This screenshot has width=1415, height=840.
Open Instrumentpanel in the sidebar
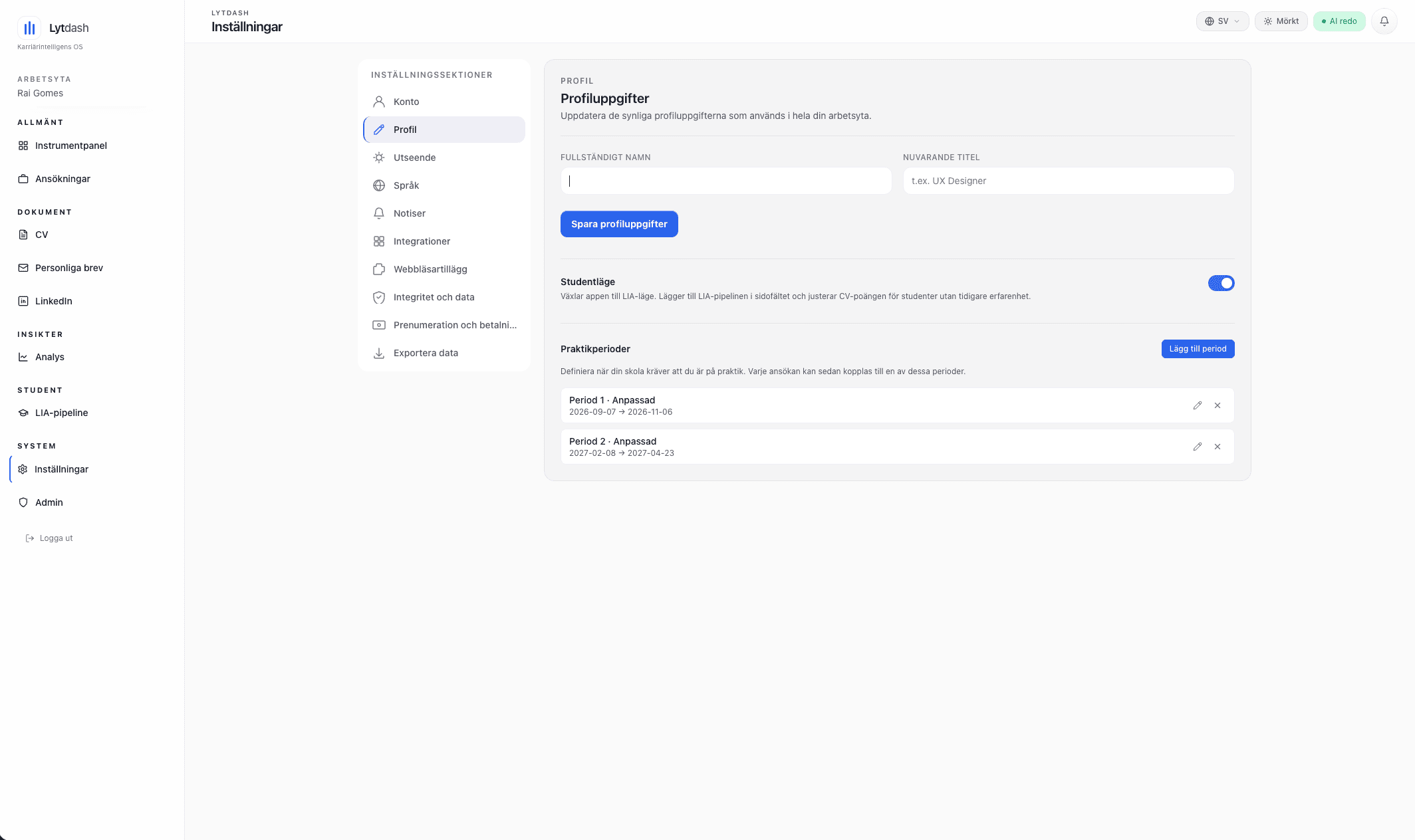click(x=71, y=146)
